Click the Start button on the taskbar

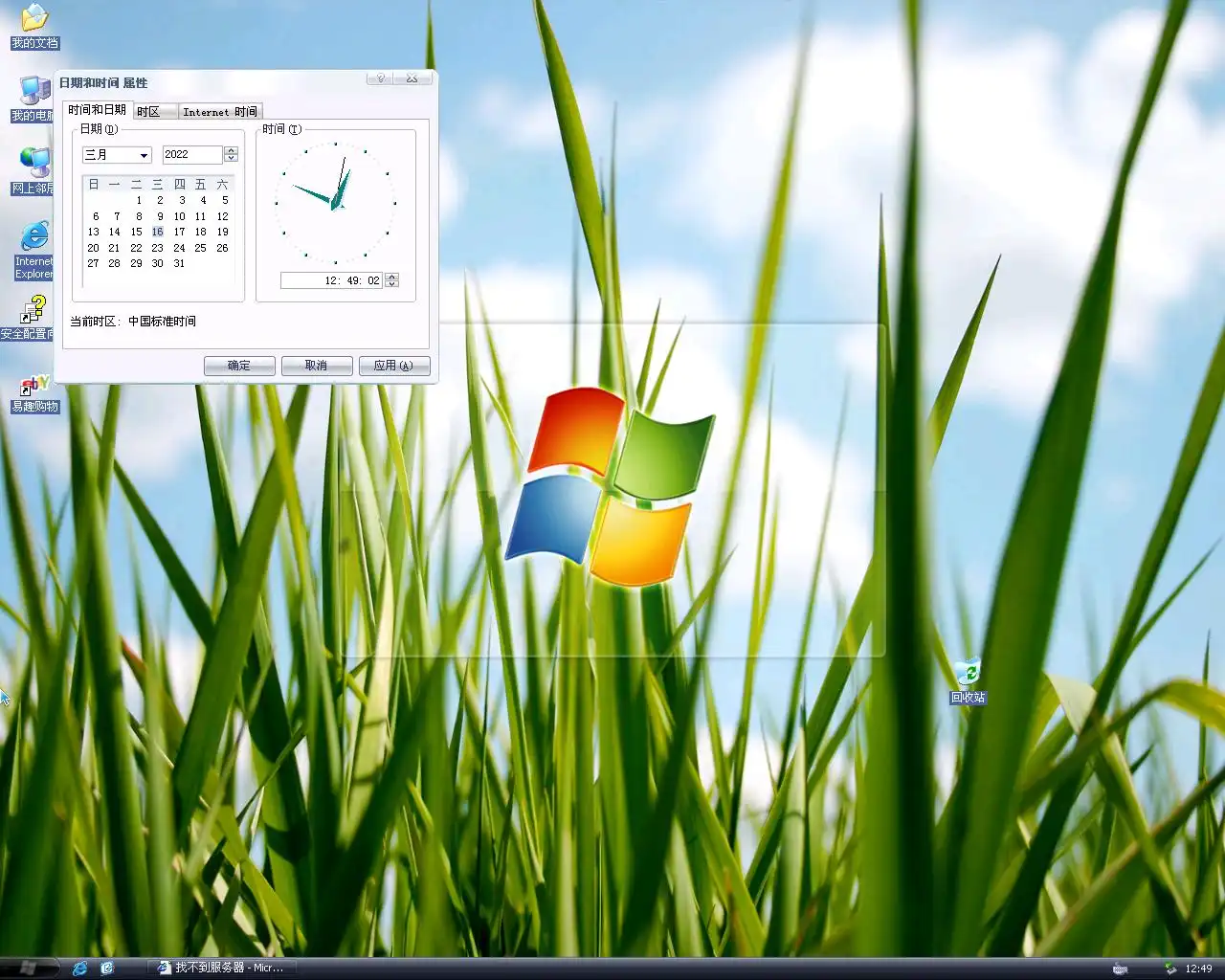click(x=29, y=968)
